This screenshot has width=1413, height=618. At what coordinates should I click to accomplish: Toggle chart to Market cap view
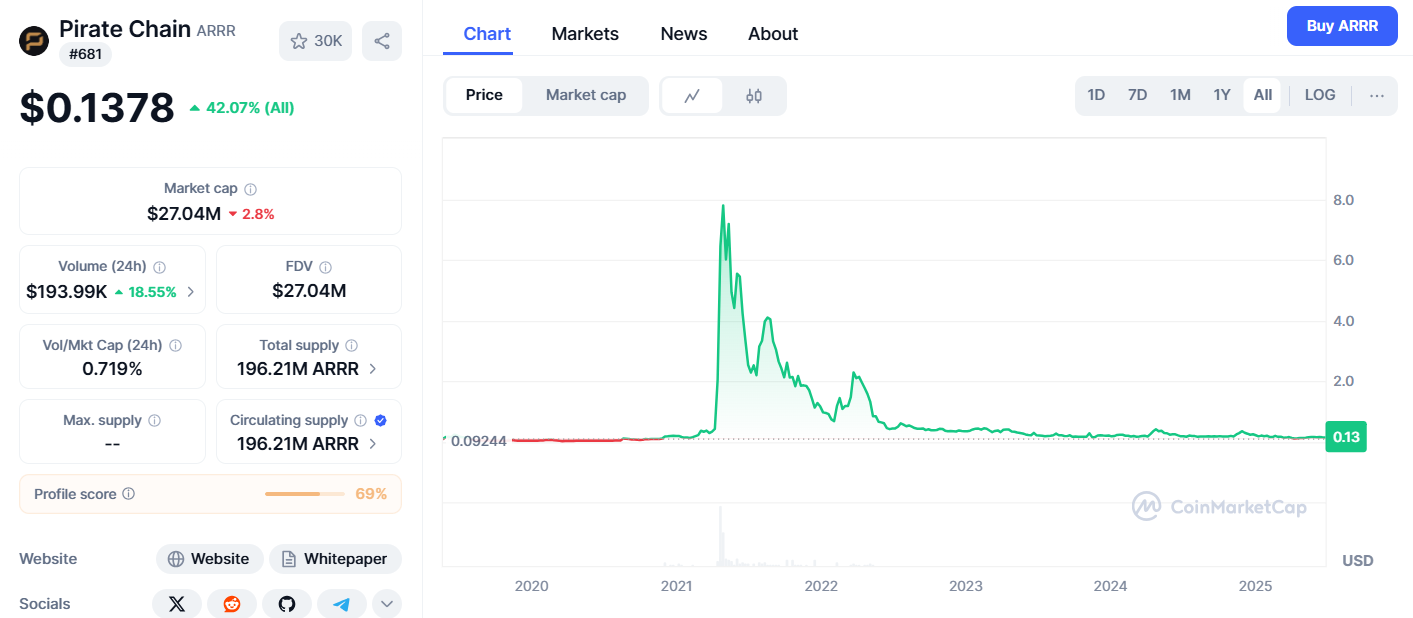pyautogui.click(x=586, y=95)
